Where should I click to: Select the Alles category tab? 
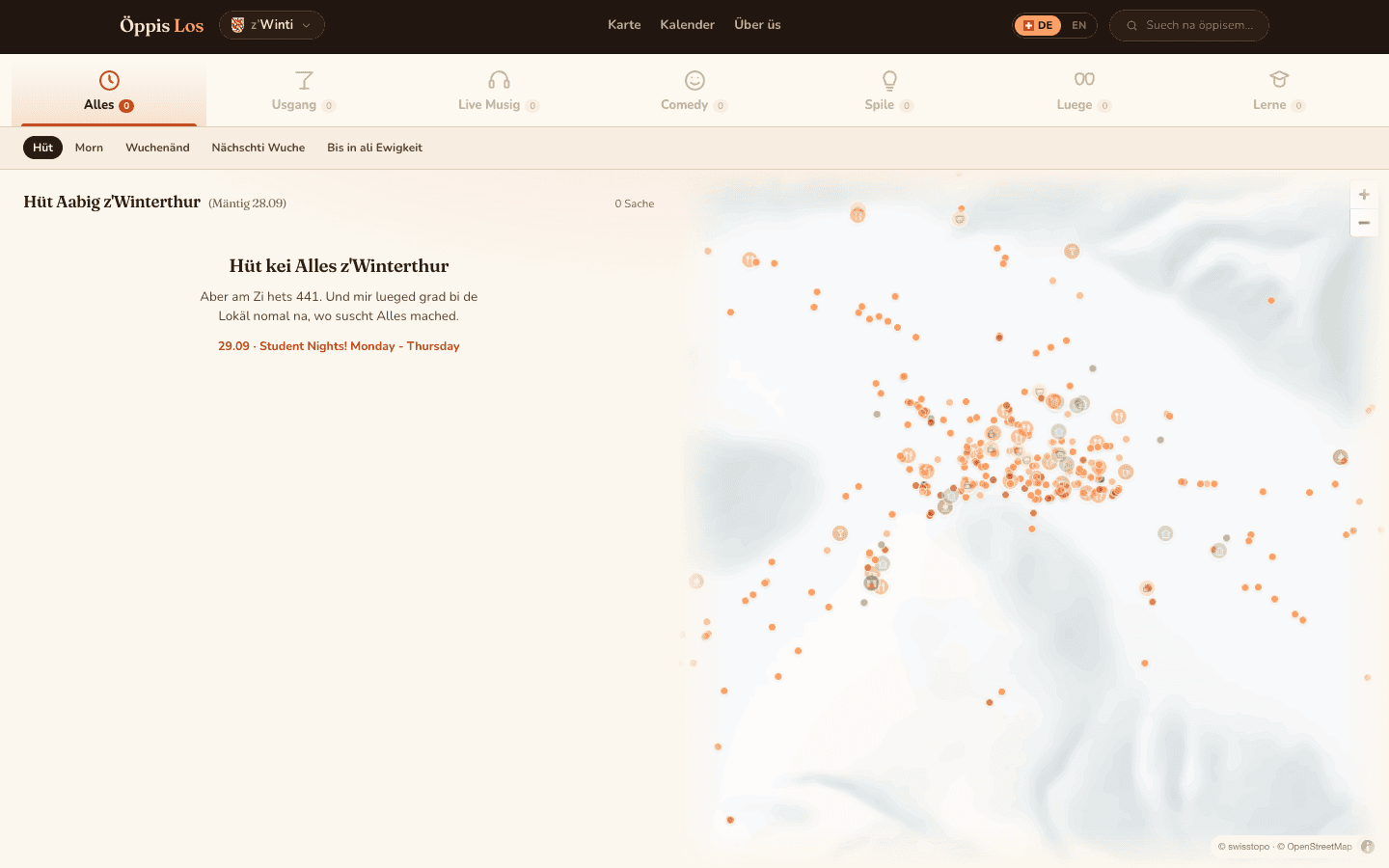[109, 92]
